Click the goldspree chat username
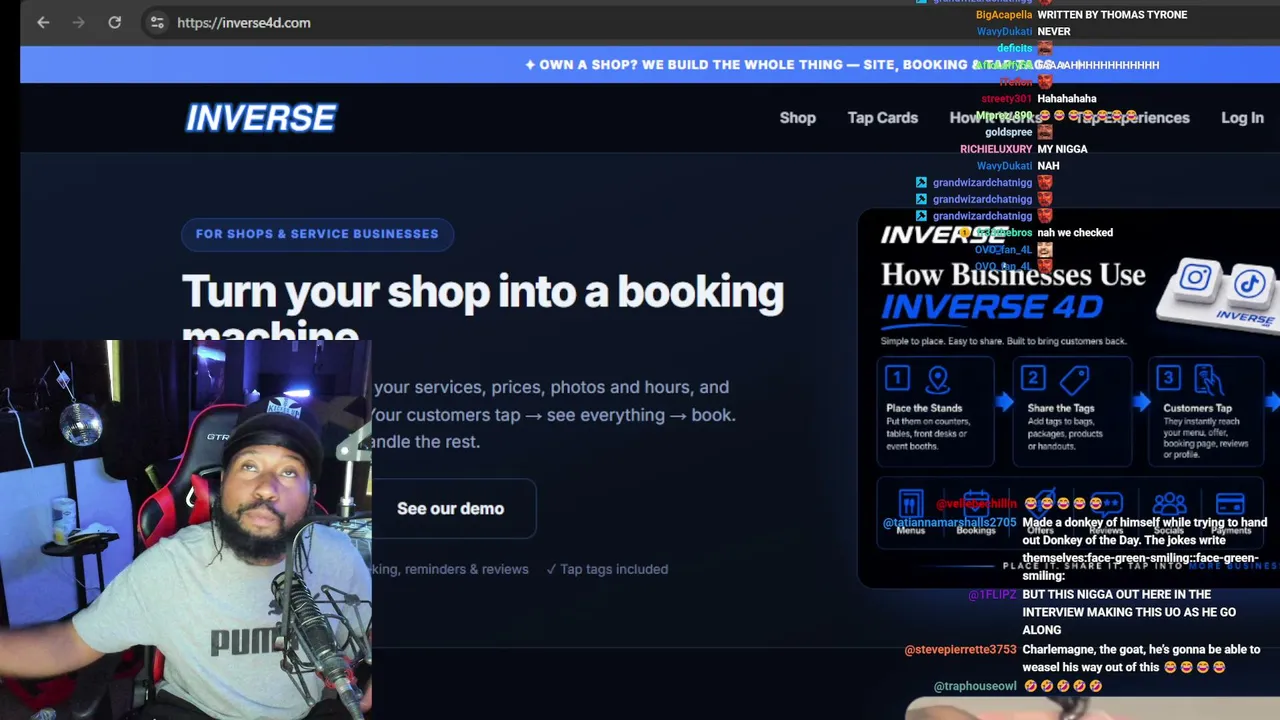 click(x=1008, y=132)
